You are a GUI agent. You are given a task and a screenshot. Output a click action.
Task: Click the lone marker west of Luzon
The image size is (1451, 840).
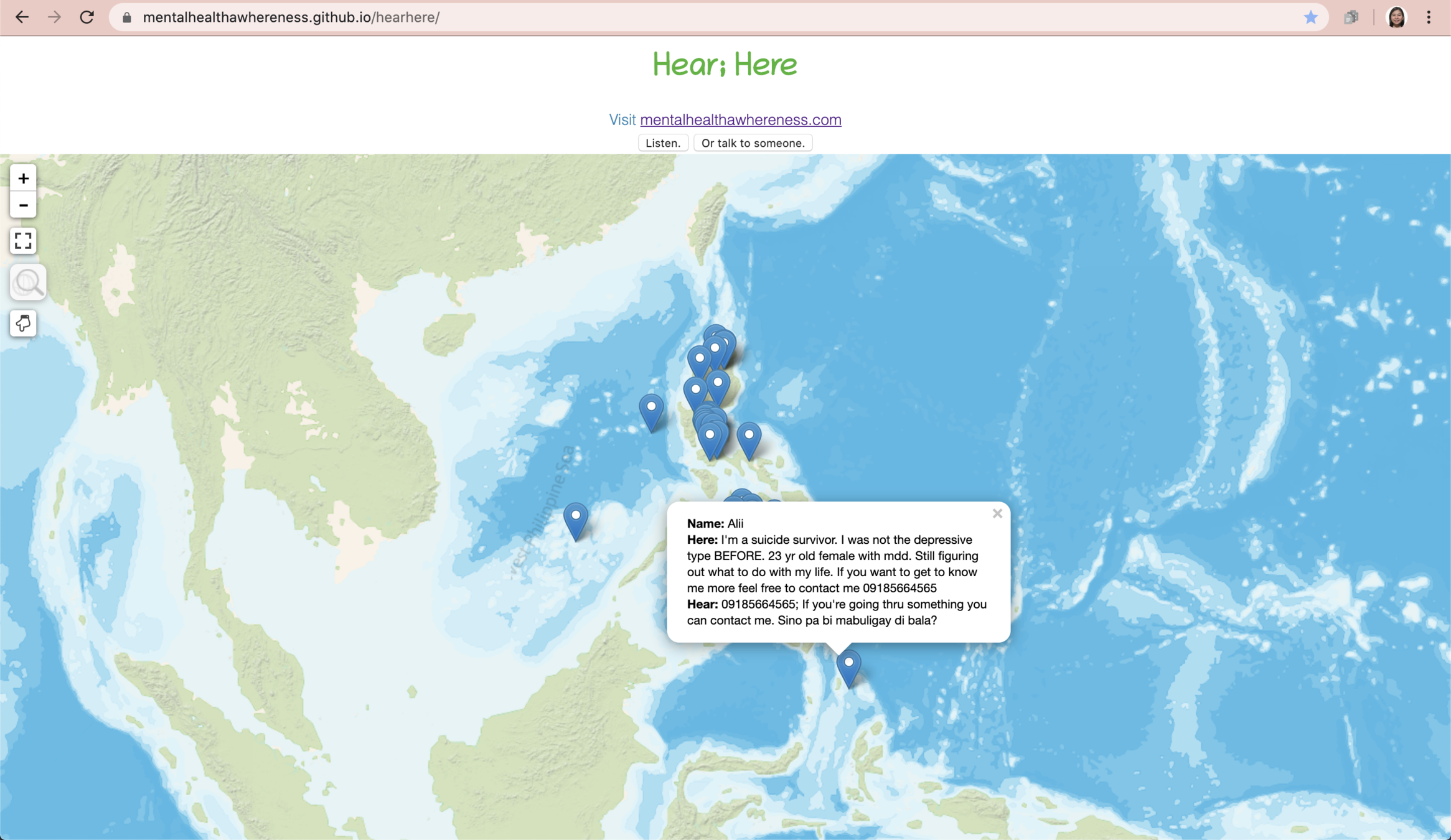(x=651, y=411)
